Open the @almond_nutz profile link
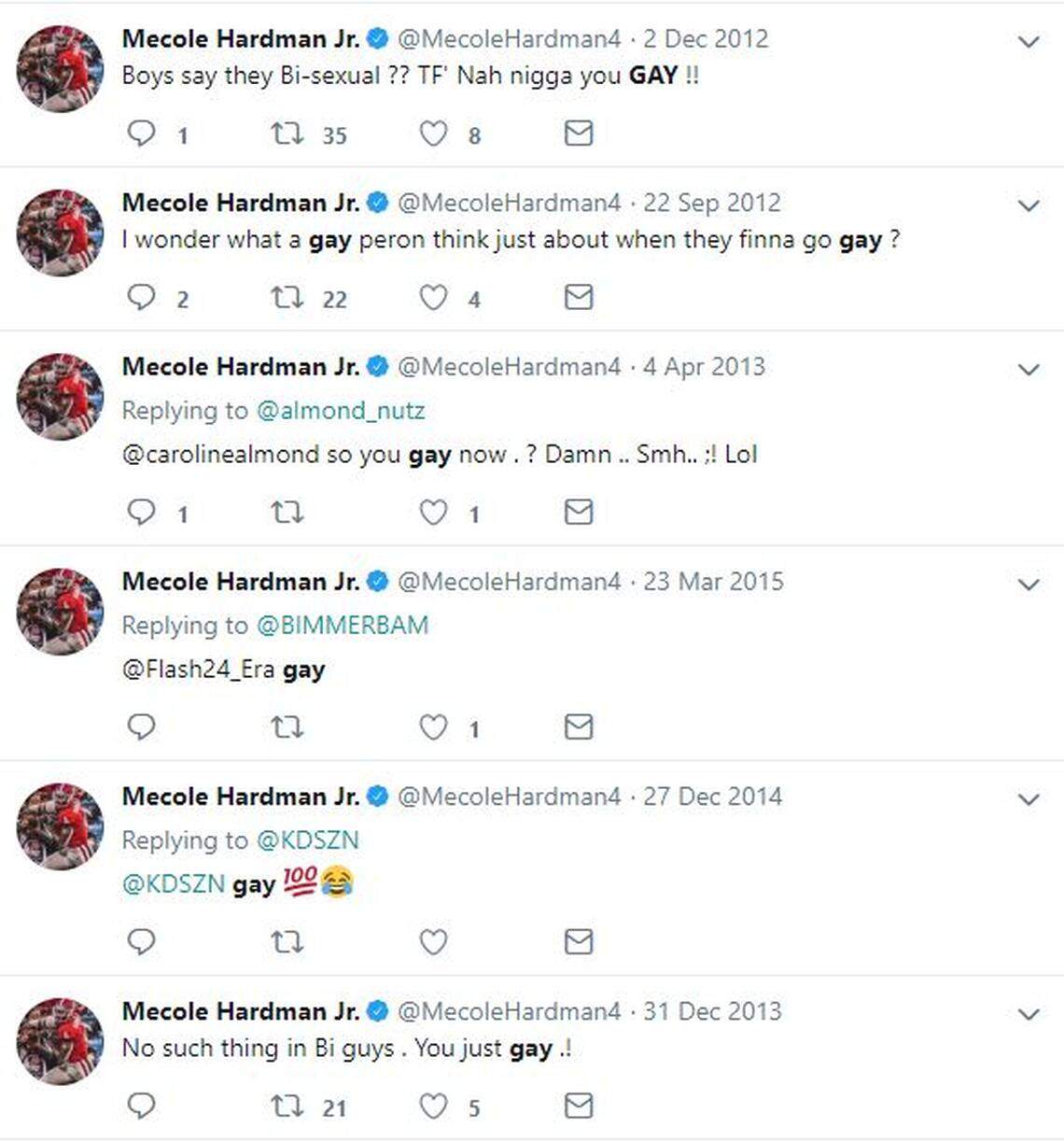The image size is (1064, 1142). coord(341,411)
